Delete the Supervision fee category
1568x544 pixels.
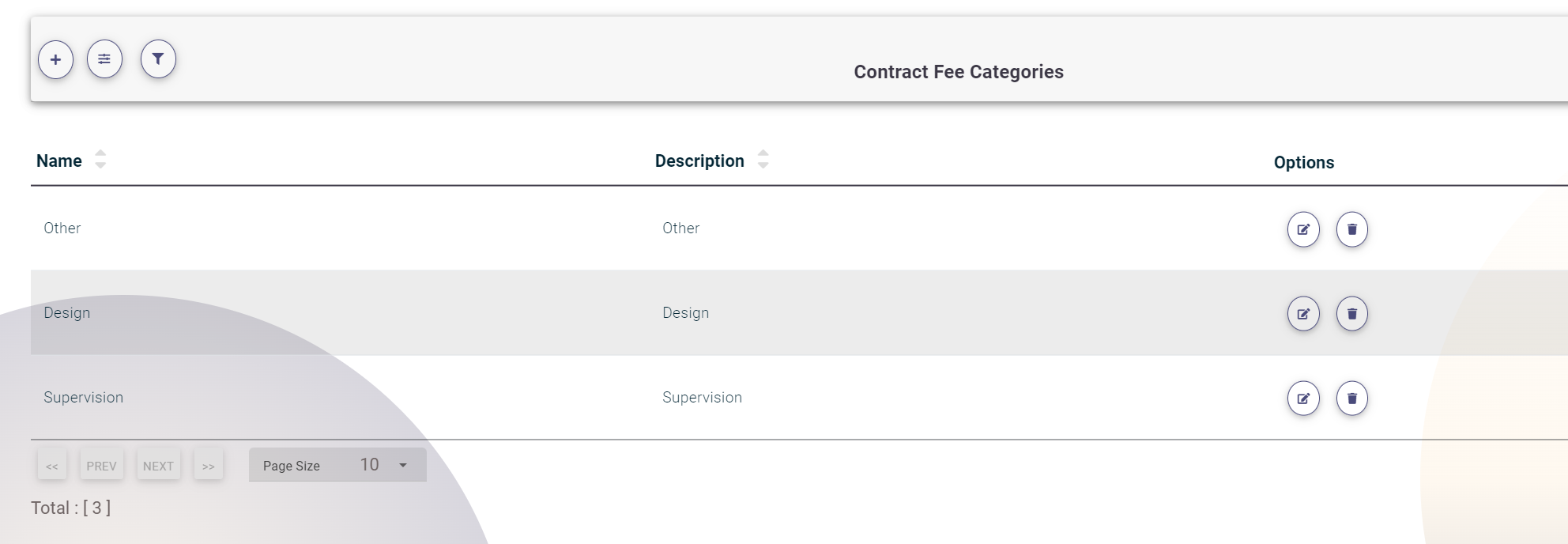click(x=1351, y=399)
